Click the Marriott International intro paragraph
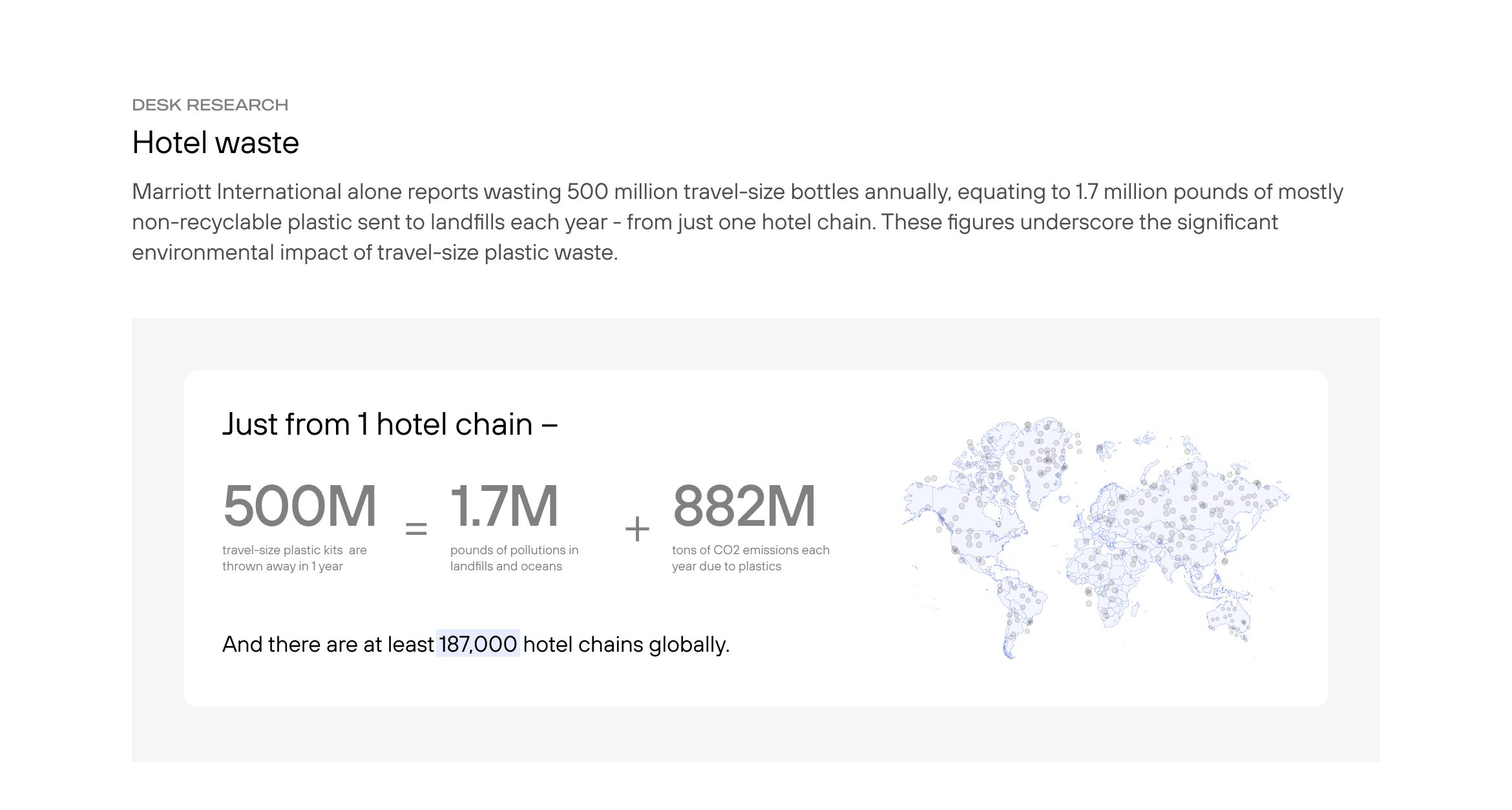The image size is (1512, 810). coord(737,222)
